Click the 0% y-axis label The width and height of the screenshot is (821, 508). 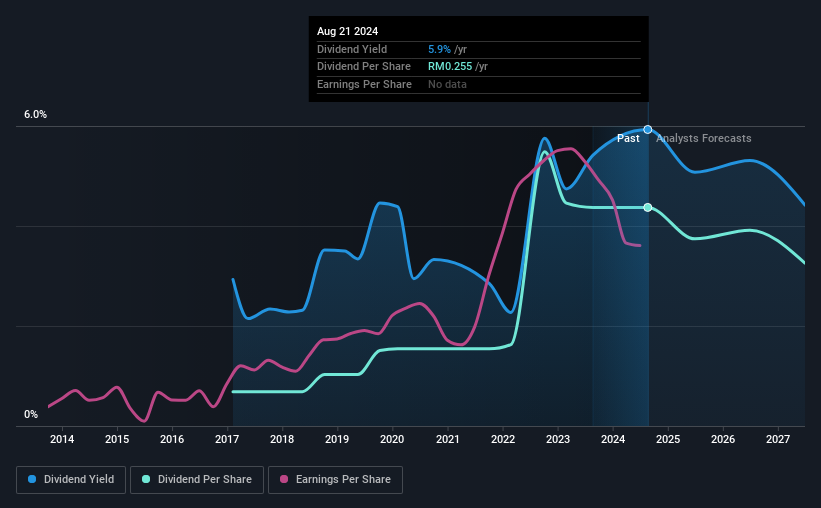31,414
